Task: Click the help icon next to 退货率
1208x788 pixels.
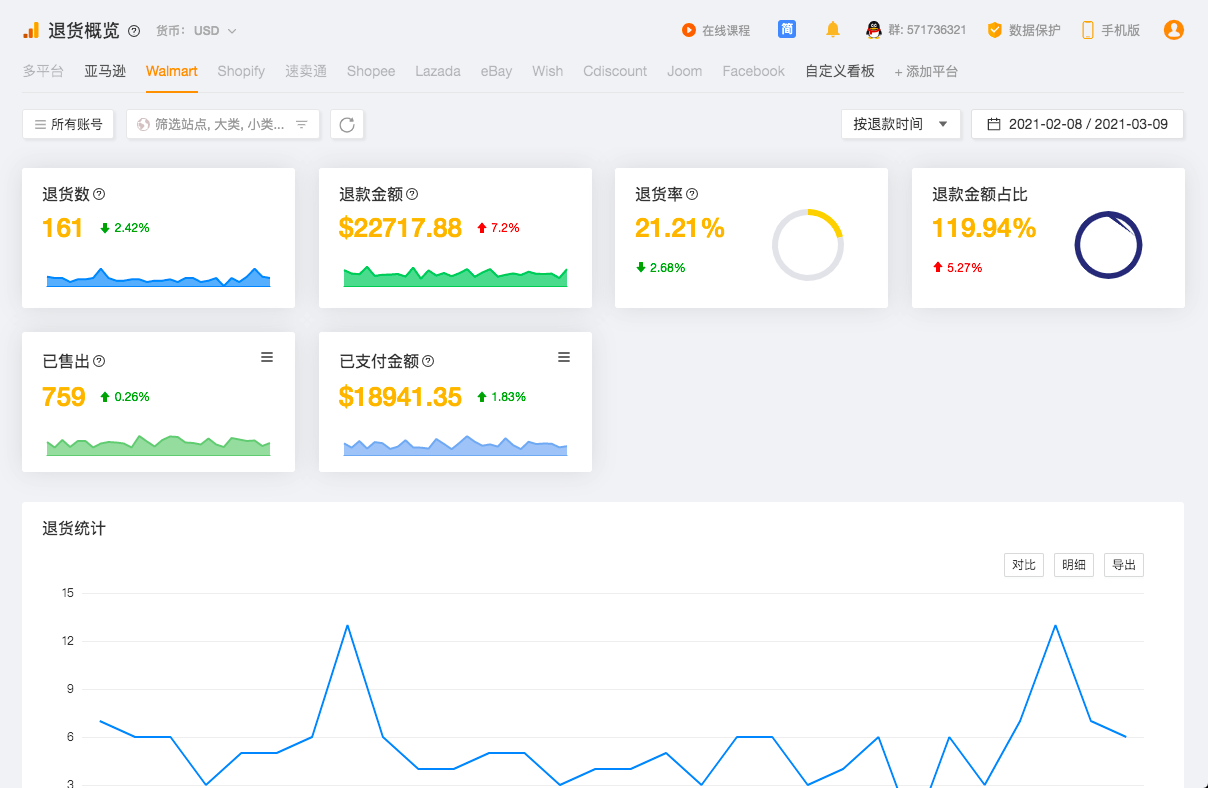Action: [692, 194]
